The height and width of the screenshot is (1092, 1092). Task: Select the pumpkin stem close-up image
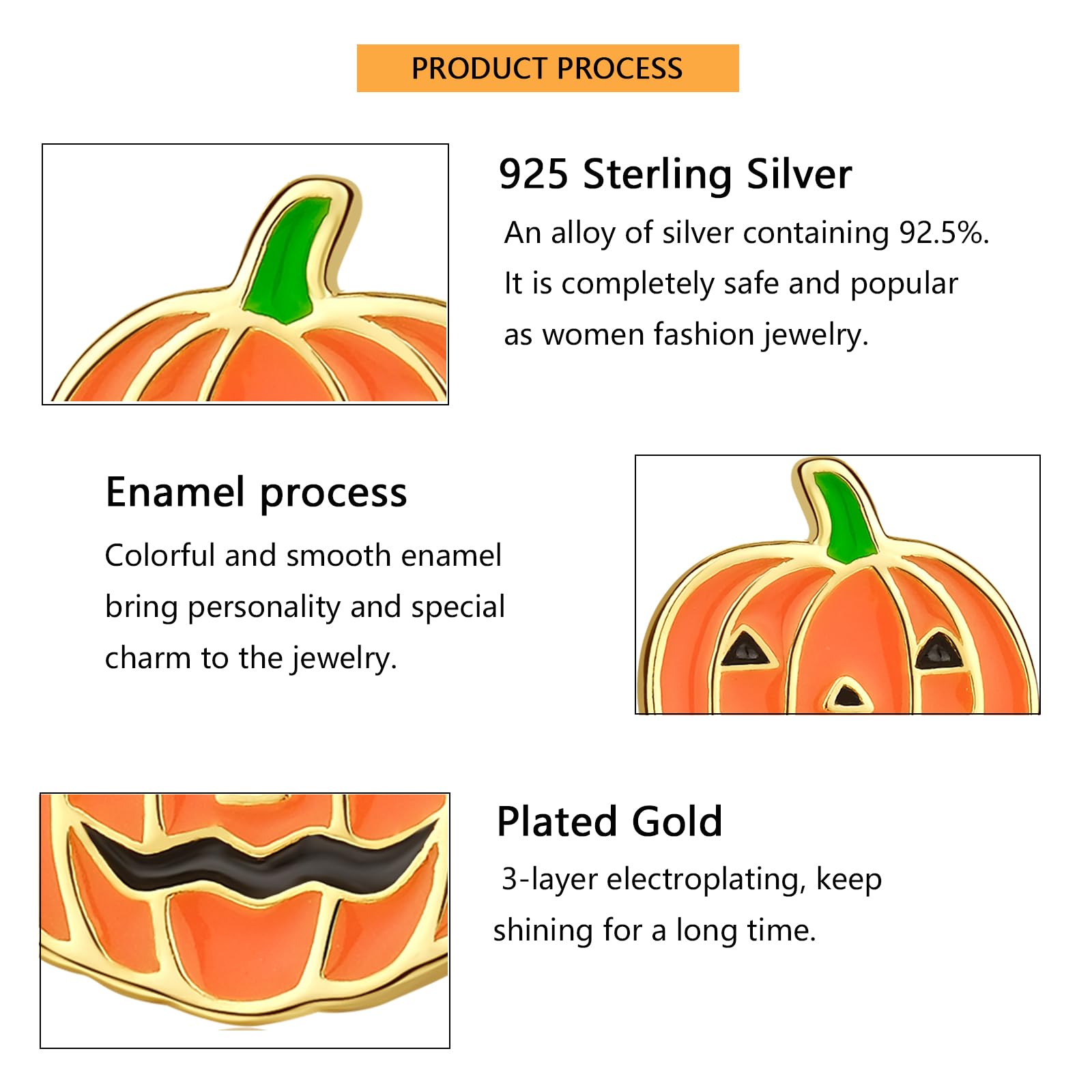click(245, 274)
